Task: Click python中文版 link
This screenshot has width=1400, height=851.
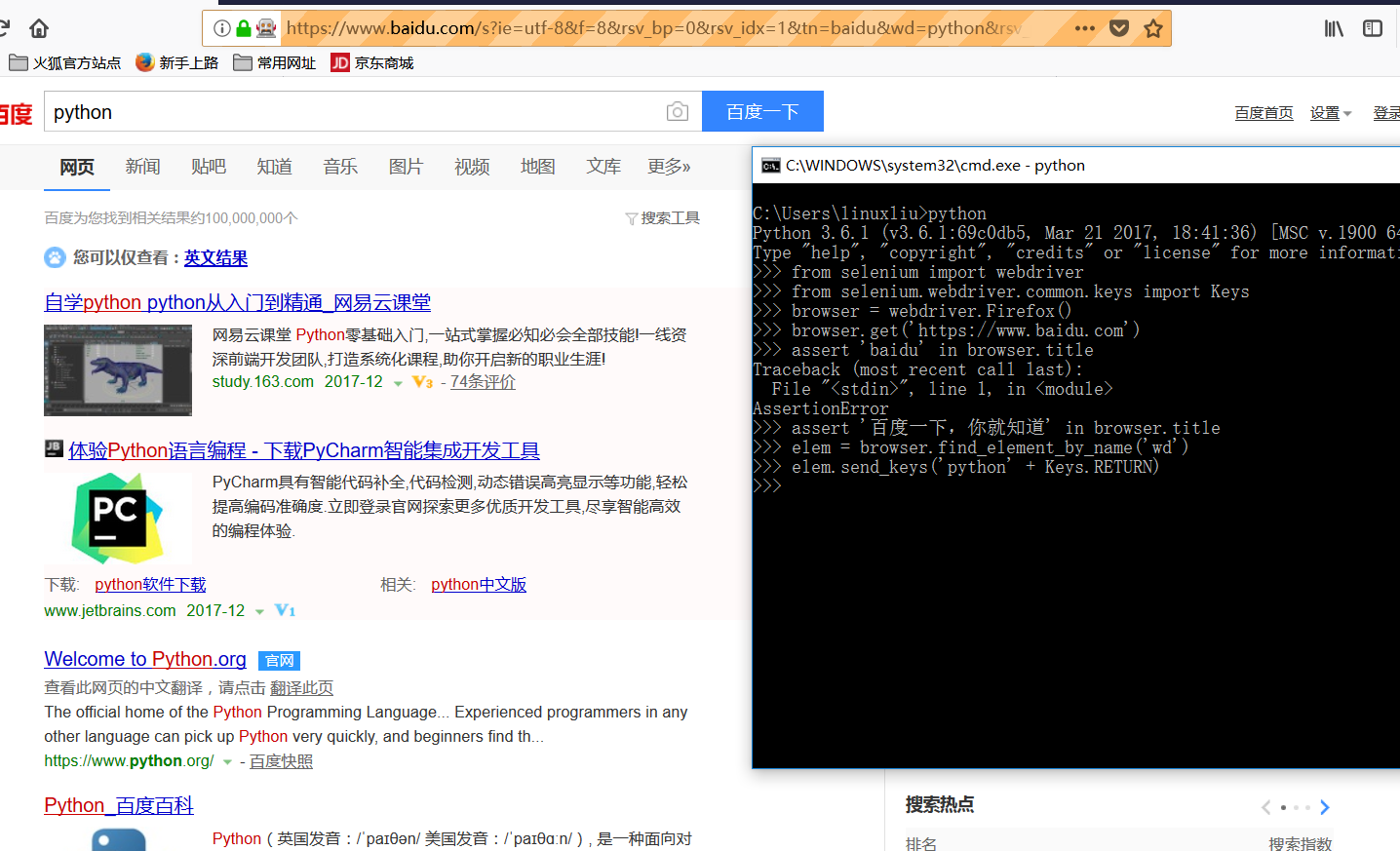Action: [x=479, y=584]
